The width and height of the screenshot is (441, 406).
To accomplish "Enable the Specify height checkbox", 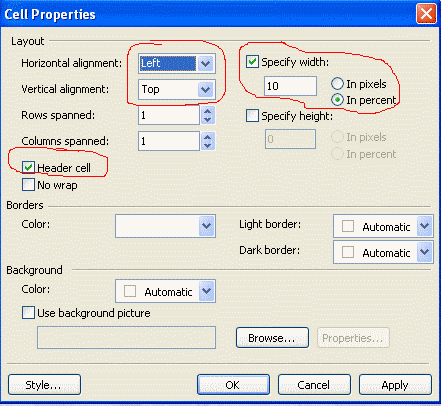I will pos(252,116).
